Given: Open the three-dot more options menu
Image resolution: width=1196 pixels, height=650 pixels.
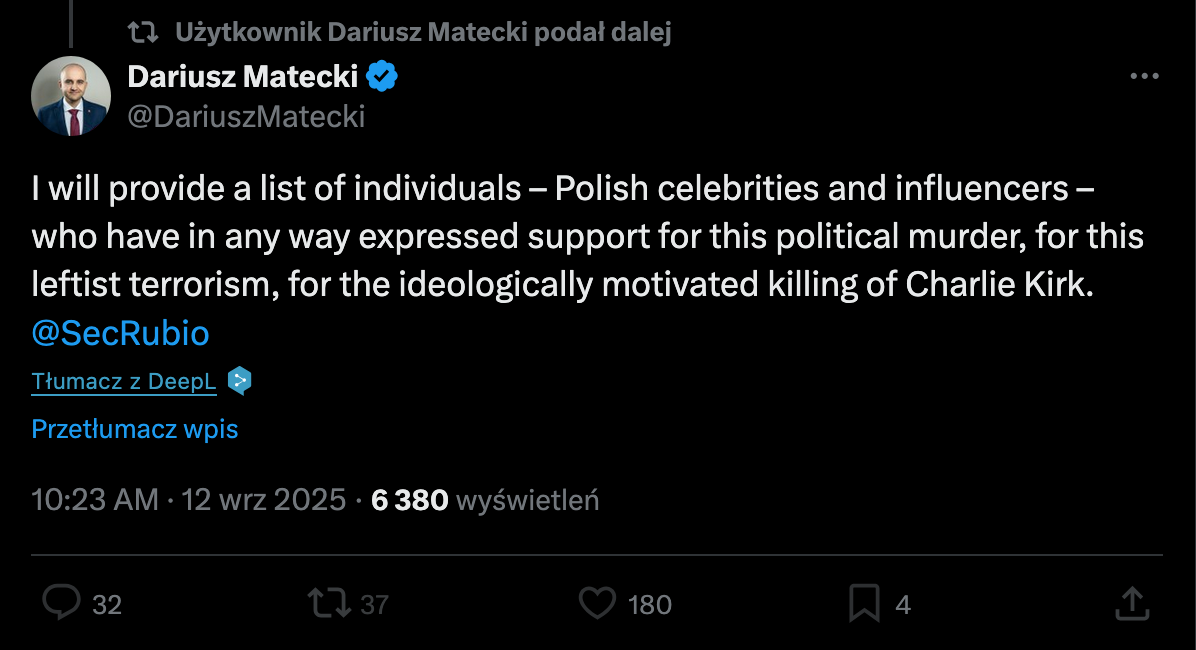Looking at the screenshot, I should 1144,76.
